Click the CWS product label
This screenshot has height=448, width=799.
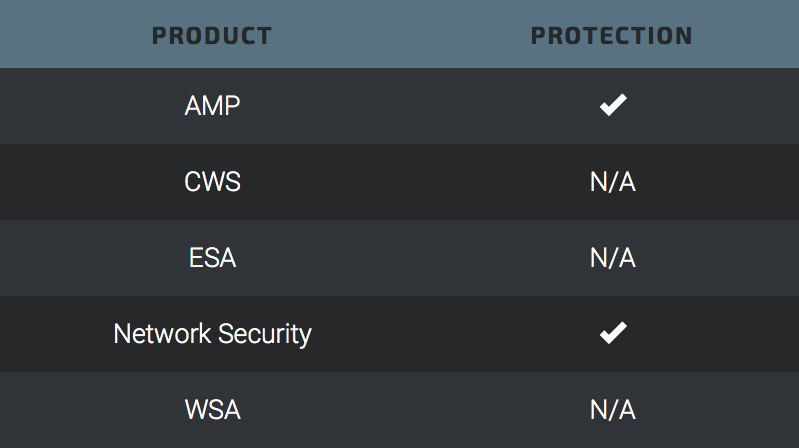[x=212, y=182]
